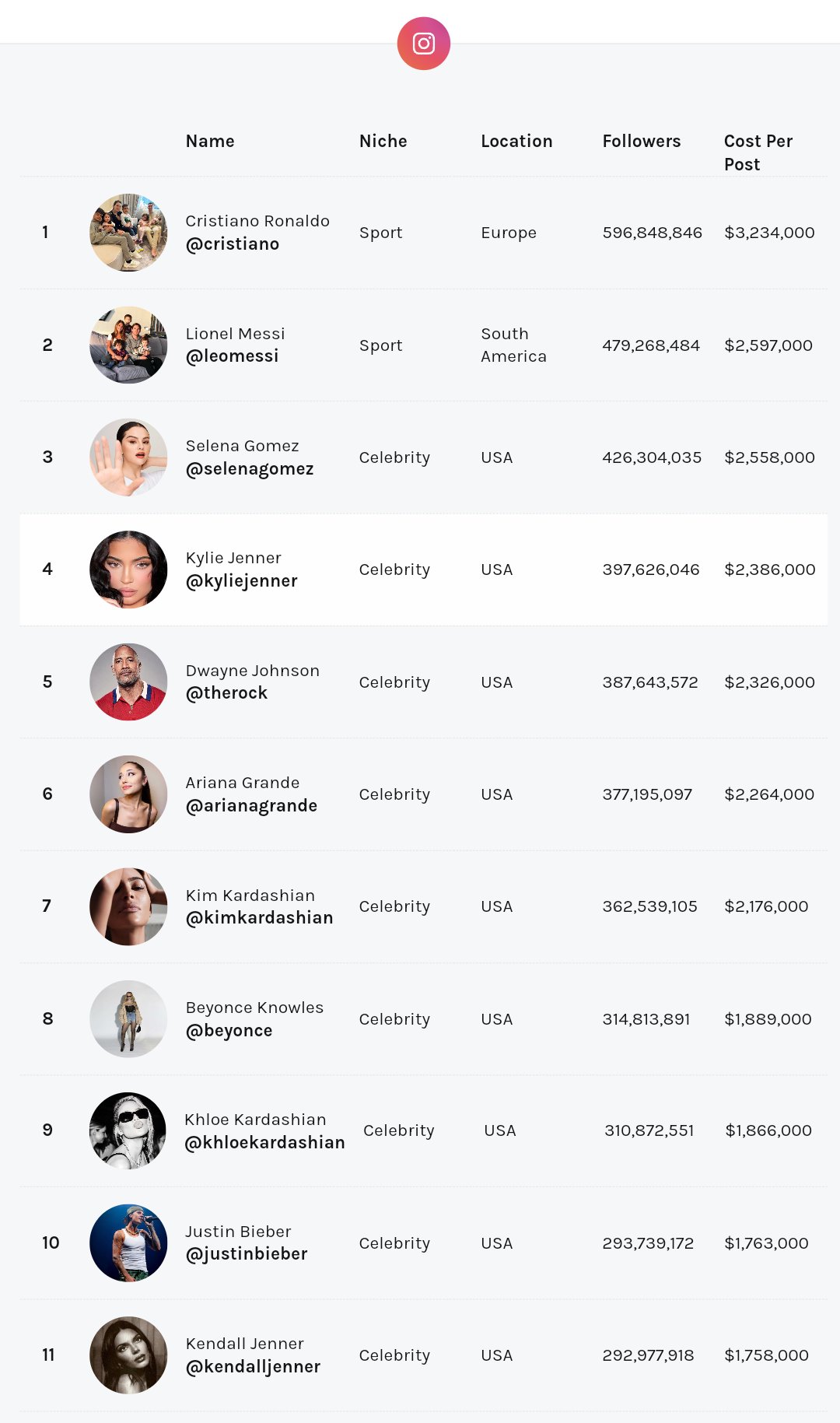The width and height of the screenshot is (840, 1423).
Task: Open Kylie Jenner's avatar image
Action: 128,570
